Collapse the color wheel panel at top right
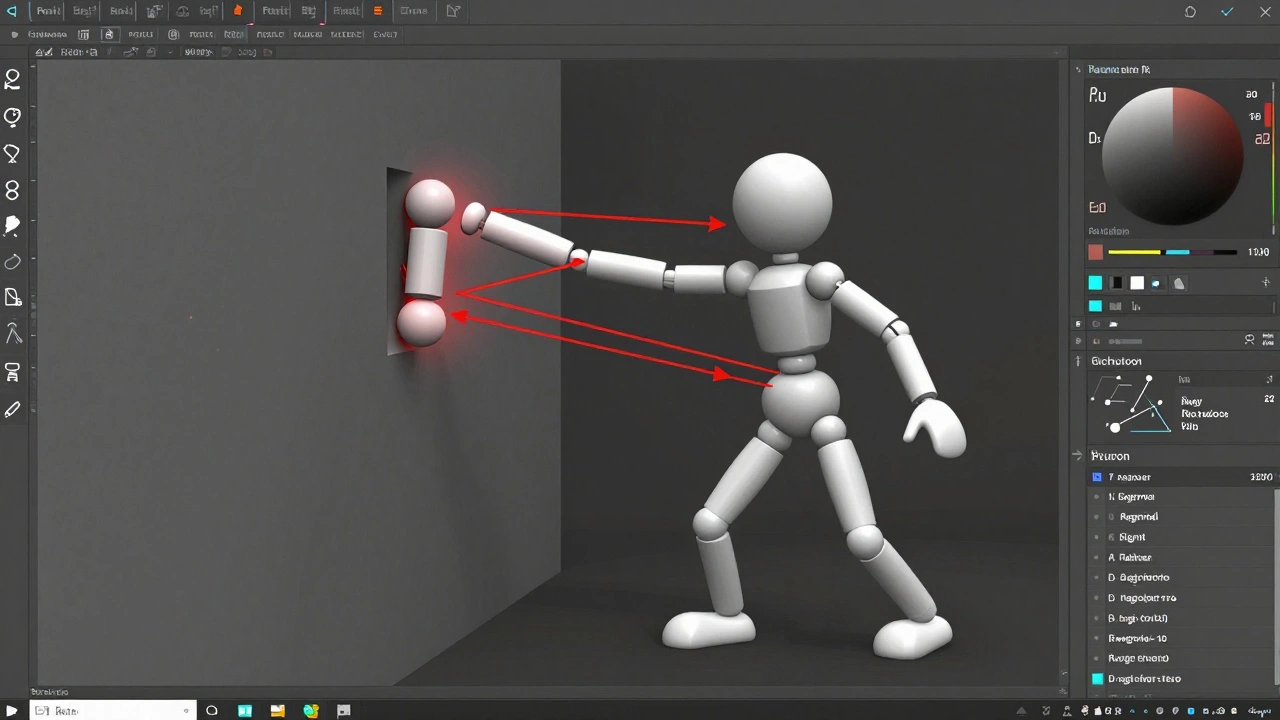The height and width of the screenshot is (720, 1280). coord(1079,70)
